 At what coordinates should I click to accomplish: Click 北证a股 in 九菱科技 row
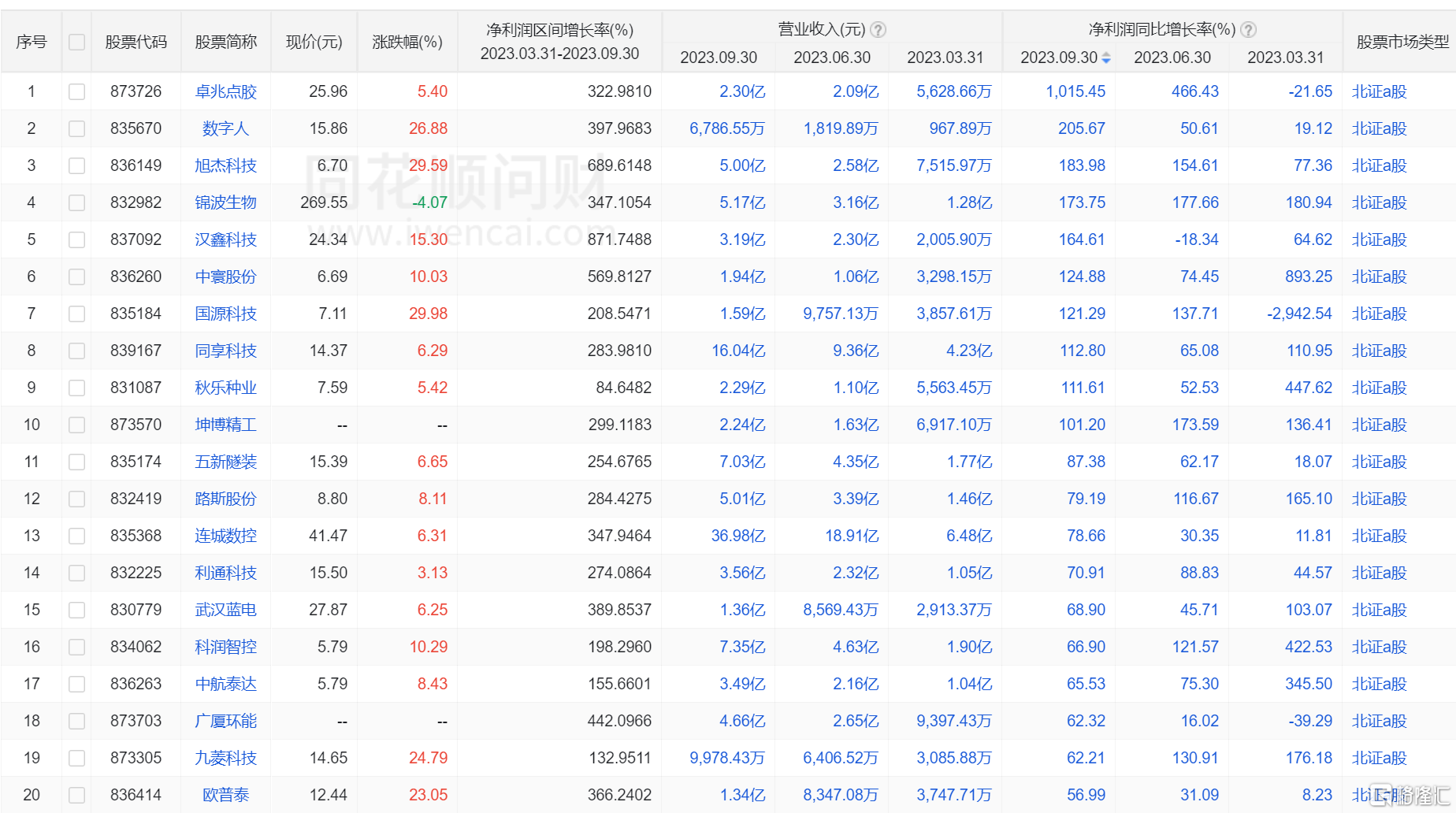(x=1380, y=759)
